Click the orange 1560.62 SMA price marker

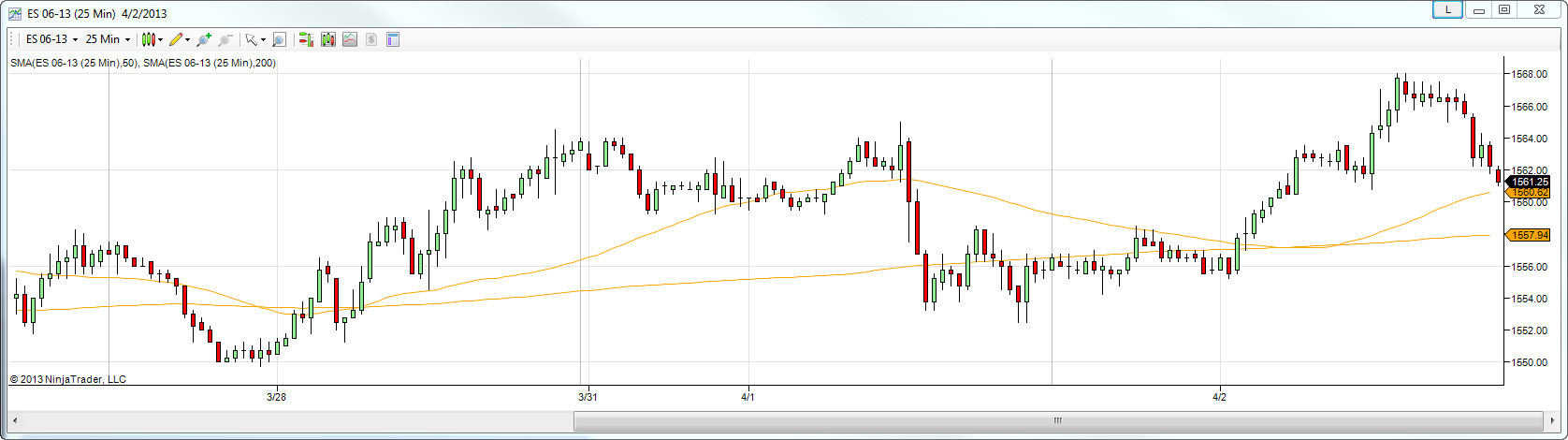(x=1528, y=193)
